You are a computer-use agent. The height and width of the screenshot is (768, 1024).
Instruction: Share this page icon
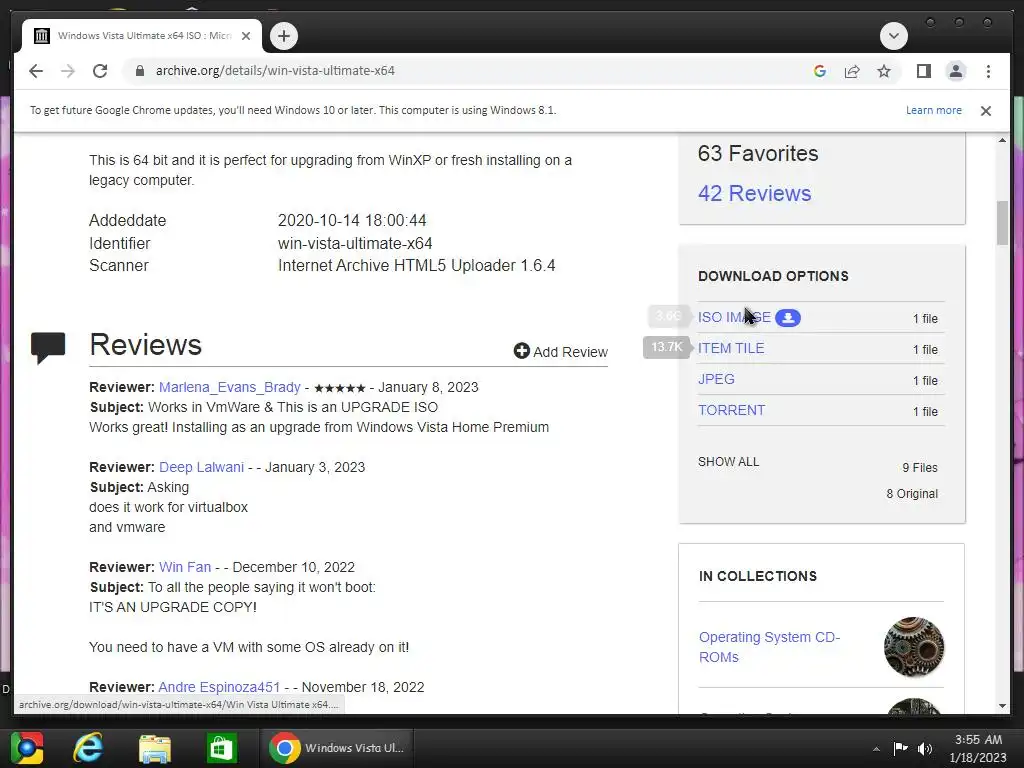(x=852, y=71)
